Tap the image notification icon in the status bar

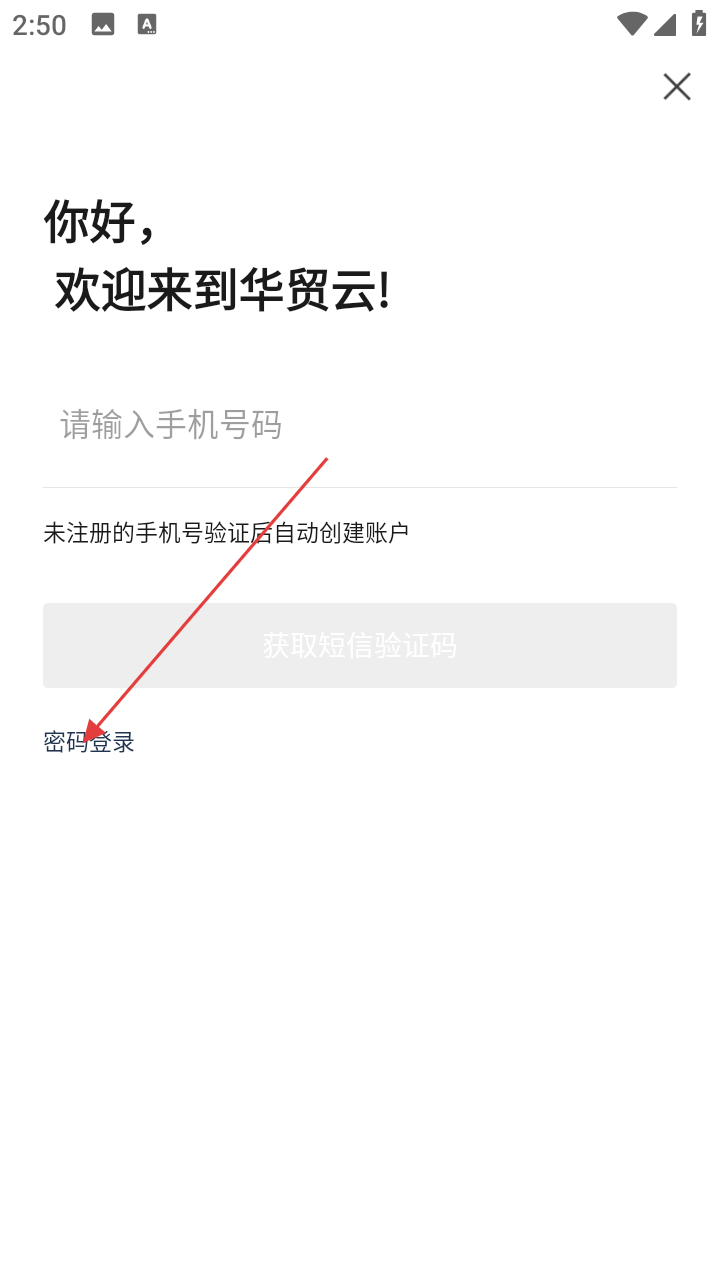tap(103, 25)
